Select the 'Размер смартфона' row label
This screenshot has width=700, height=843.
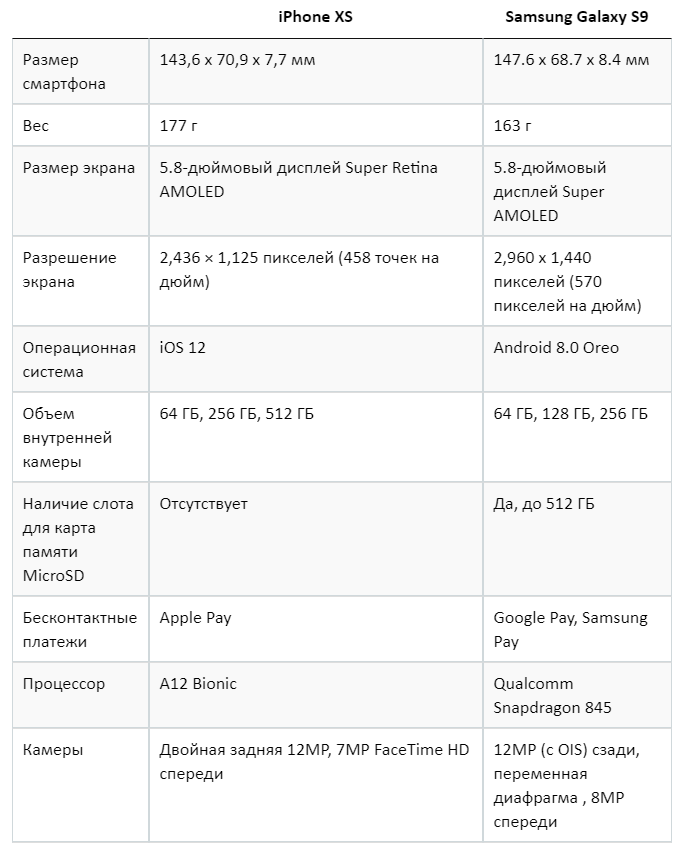point(64,72)
